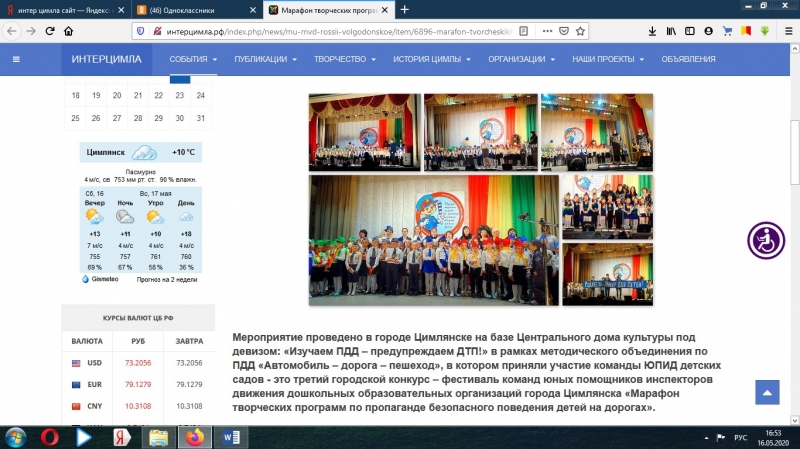Screen dimensions: 800x449
Task: Open the photo with blue banner
Action: [x=607, y=275]
